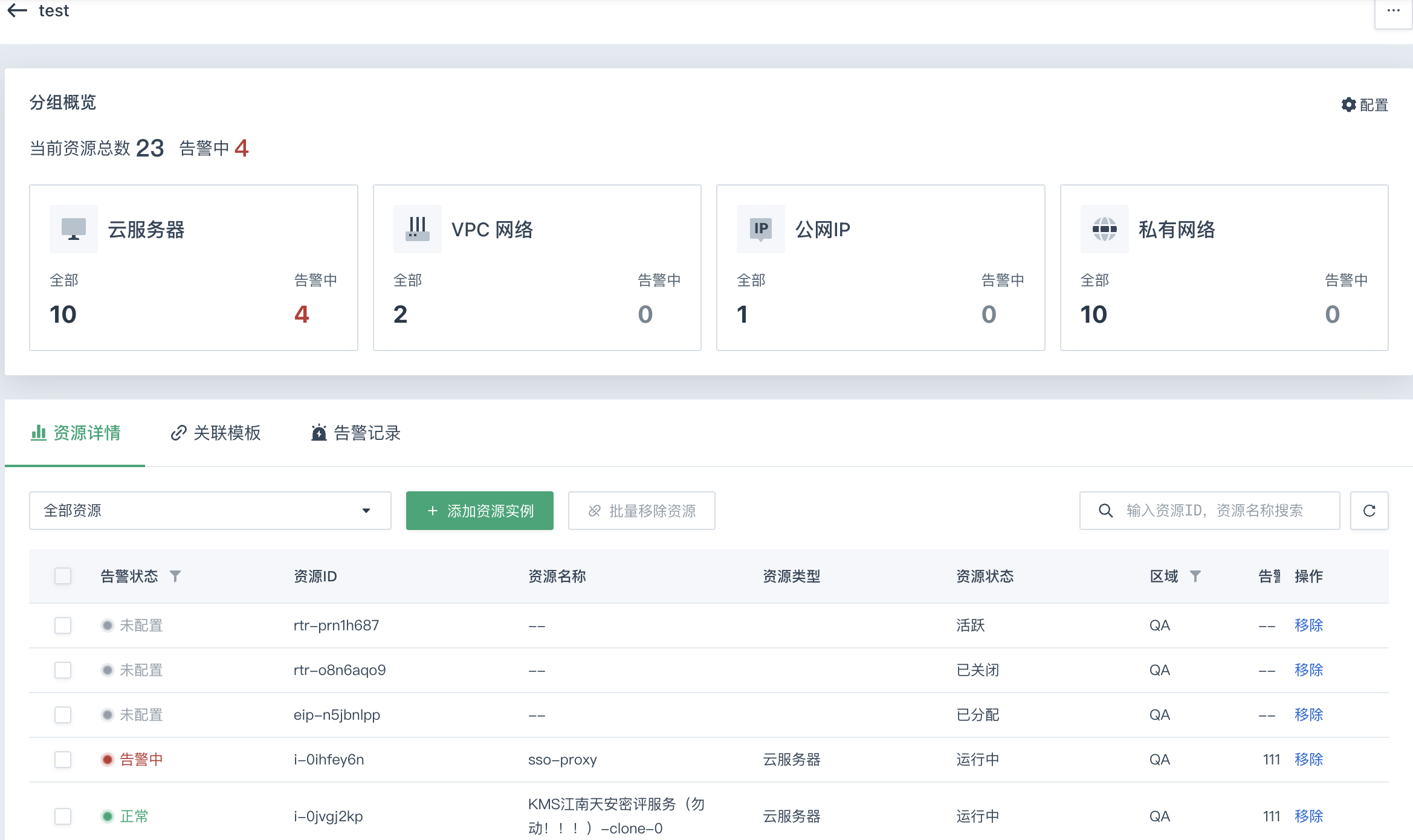Click 移除 link for eip-n5jbnlpp
Image resolution: width=1413 pixels, height=840 pixels.
tap(1308, 714)
